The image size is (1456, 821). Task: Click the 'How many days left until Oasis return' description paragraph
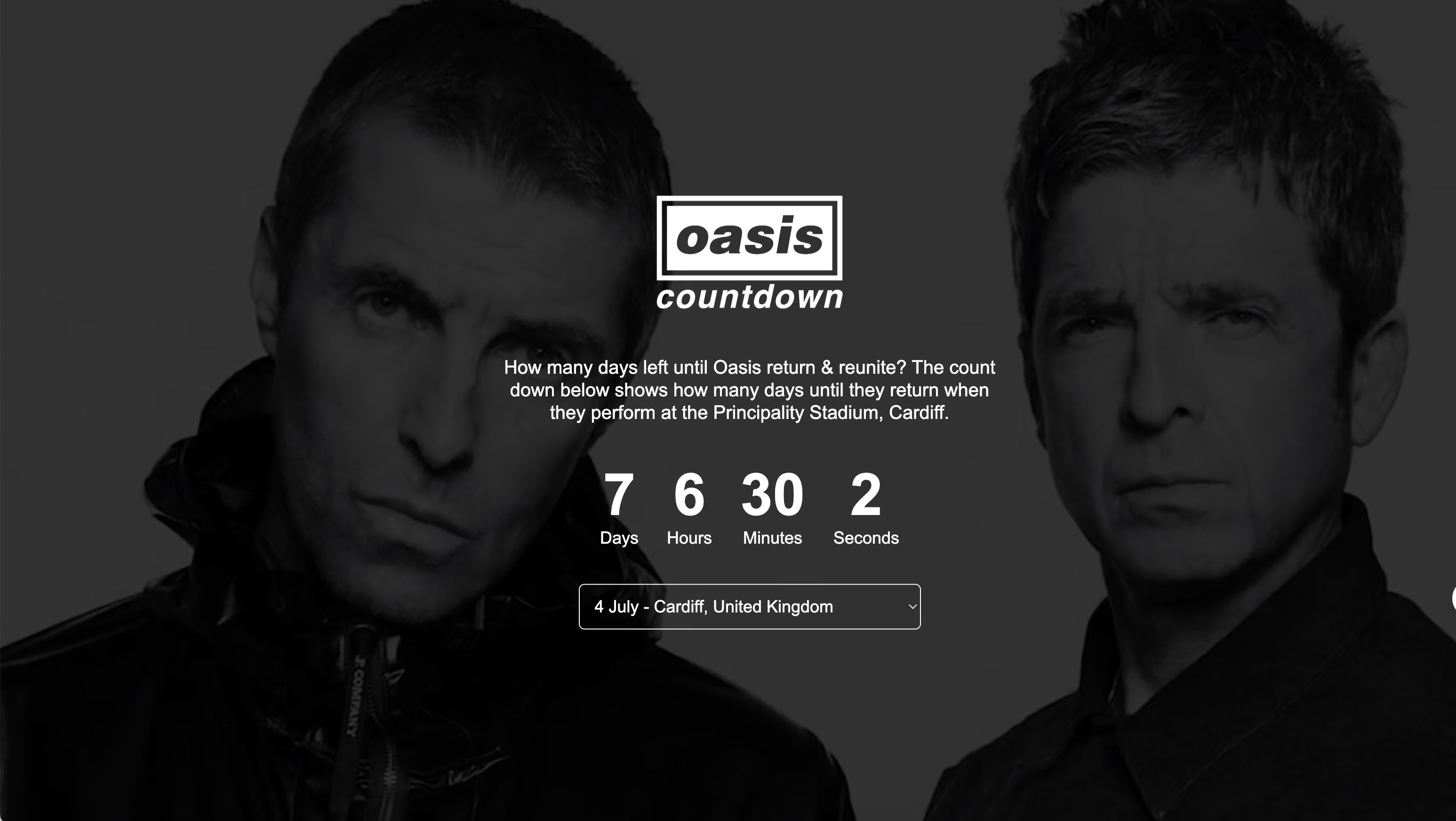pyautogui.click(x=750, y=390)
